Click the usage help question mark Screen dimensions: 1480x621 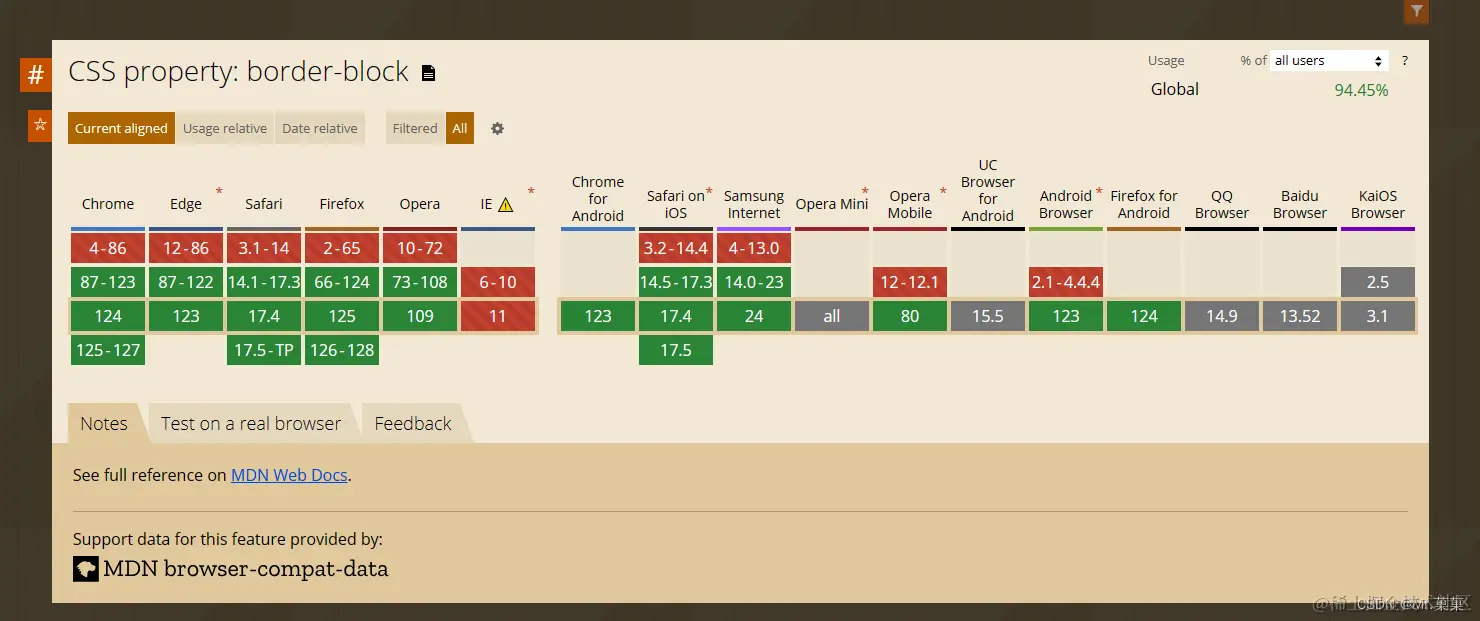pos(1404,61)
